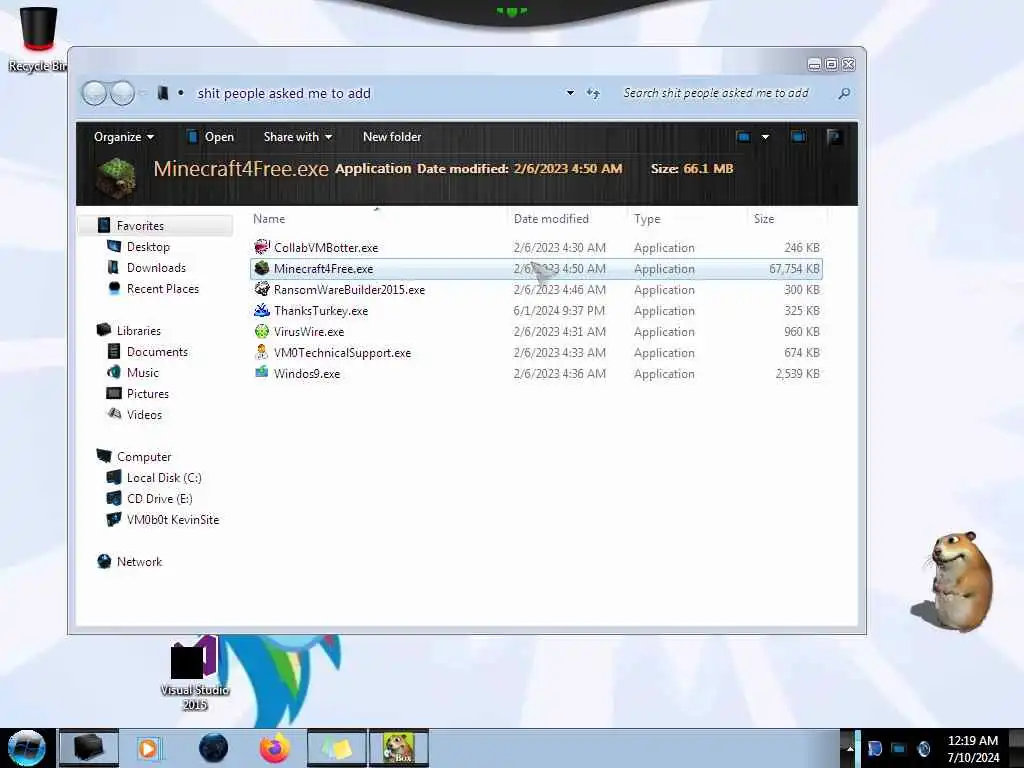The image size is (1024, 768).
Task: Click the CollabVMBotter.exe file icon
Action: [262, 247]
